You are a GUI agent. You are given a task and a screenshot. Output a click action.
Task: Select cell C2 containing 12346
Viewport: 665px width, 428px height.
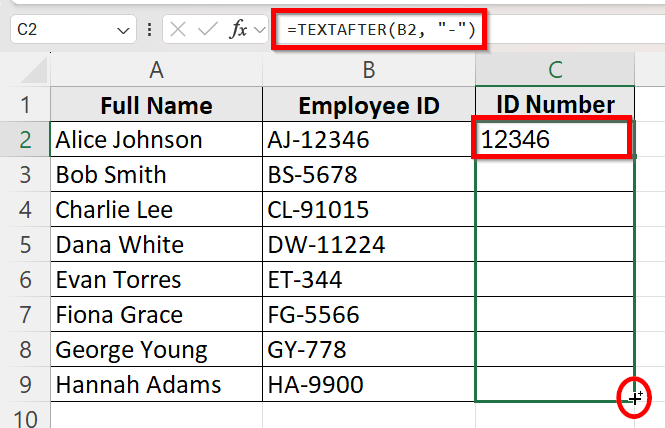point(554,140)
